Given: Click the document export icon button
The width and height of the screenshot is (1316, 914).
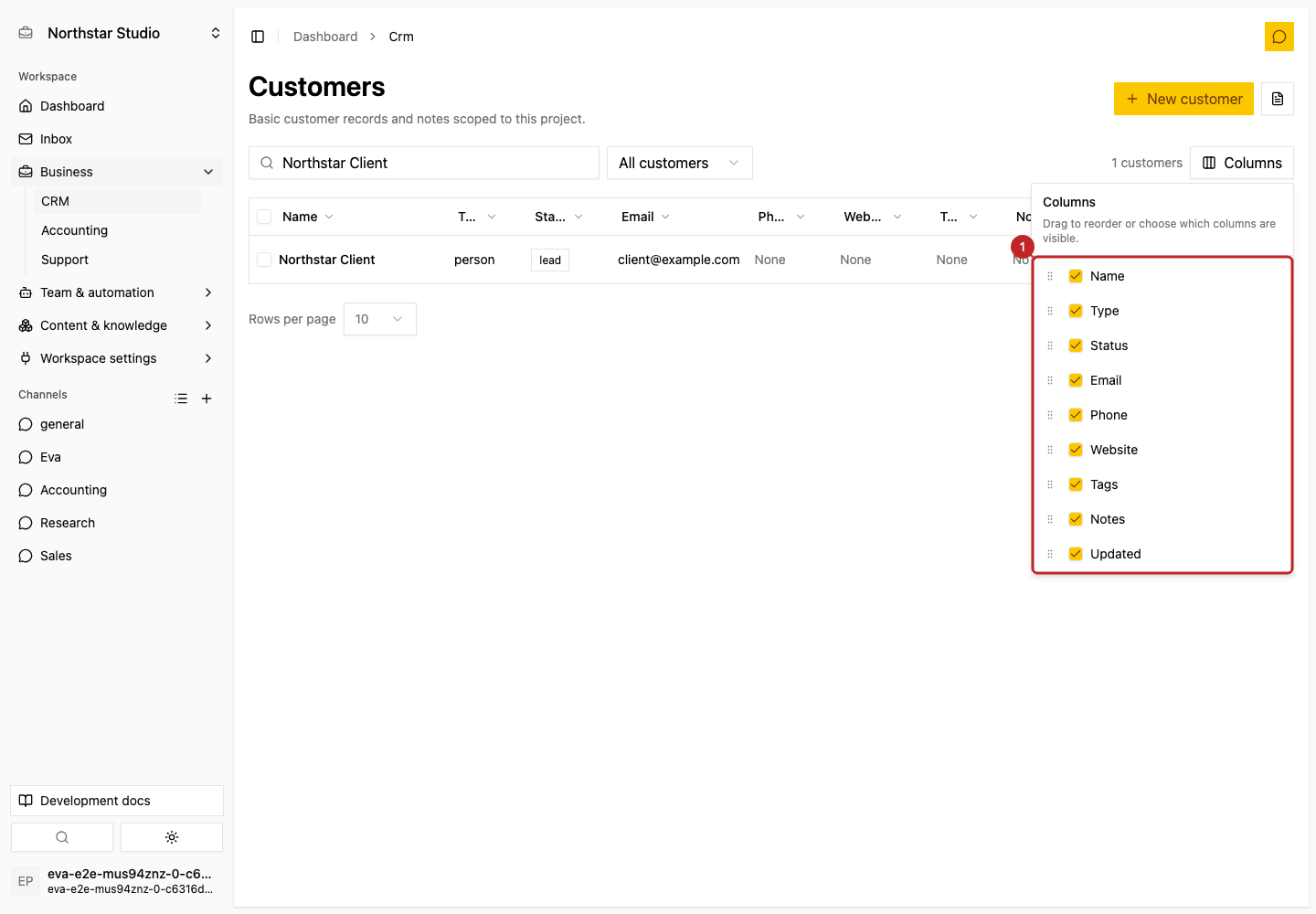Looking at the screenshot, I should point(1278,99).
